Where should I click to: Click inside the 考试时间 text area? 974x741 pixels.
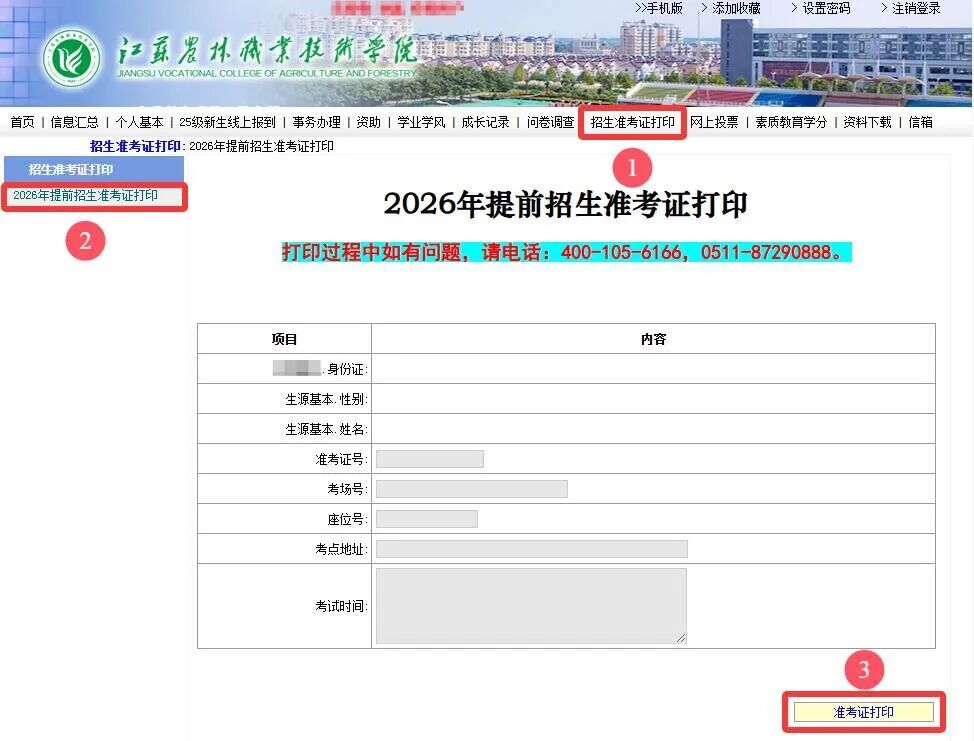tap(530, 606)
